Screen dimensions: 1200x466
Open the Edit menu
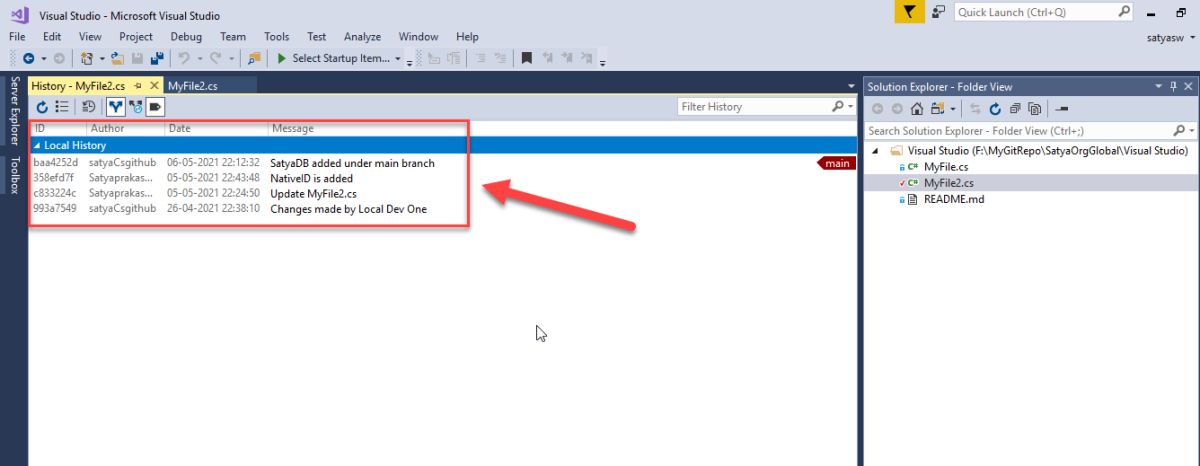52,37
